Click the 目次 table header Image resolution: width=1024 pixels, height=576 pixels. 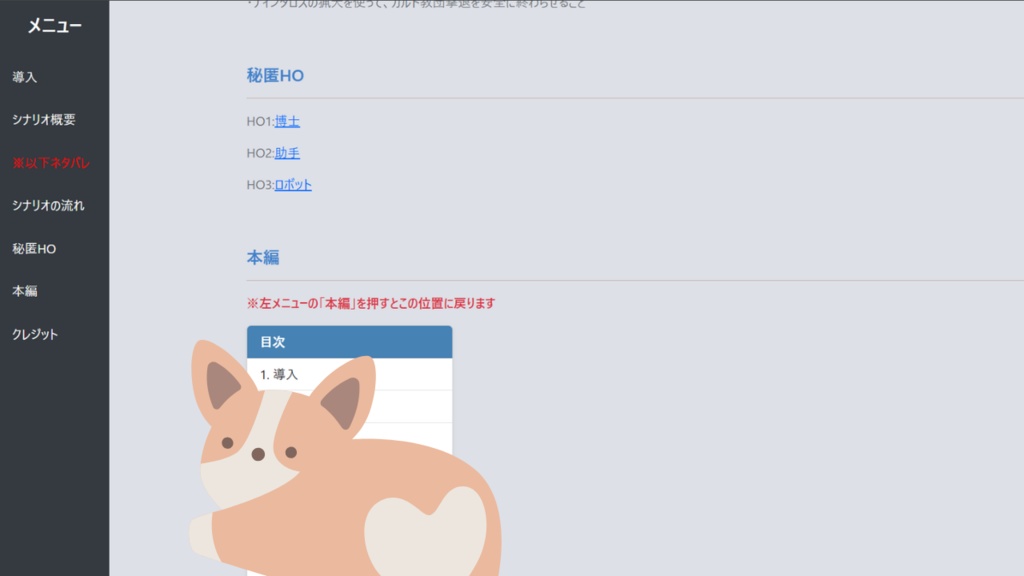click(x=349, y=342)
